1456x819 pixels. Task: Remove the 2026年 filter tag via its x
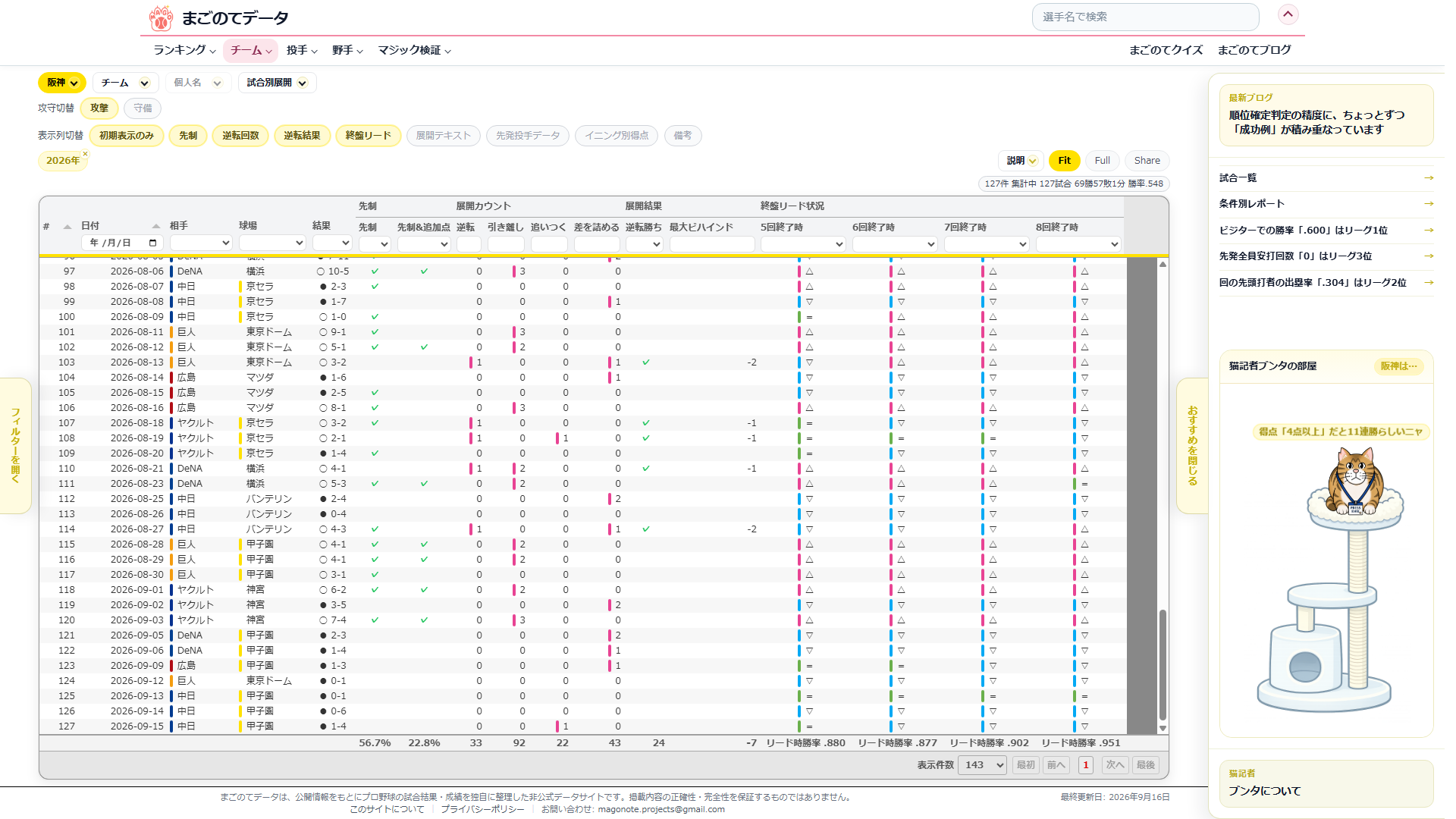[x=85, y=154]
